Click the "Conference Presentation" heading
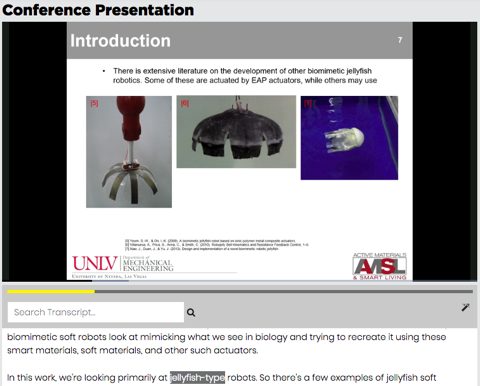This screenshot has height=386, width=480. point(98,10)
